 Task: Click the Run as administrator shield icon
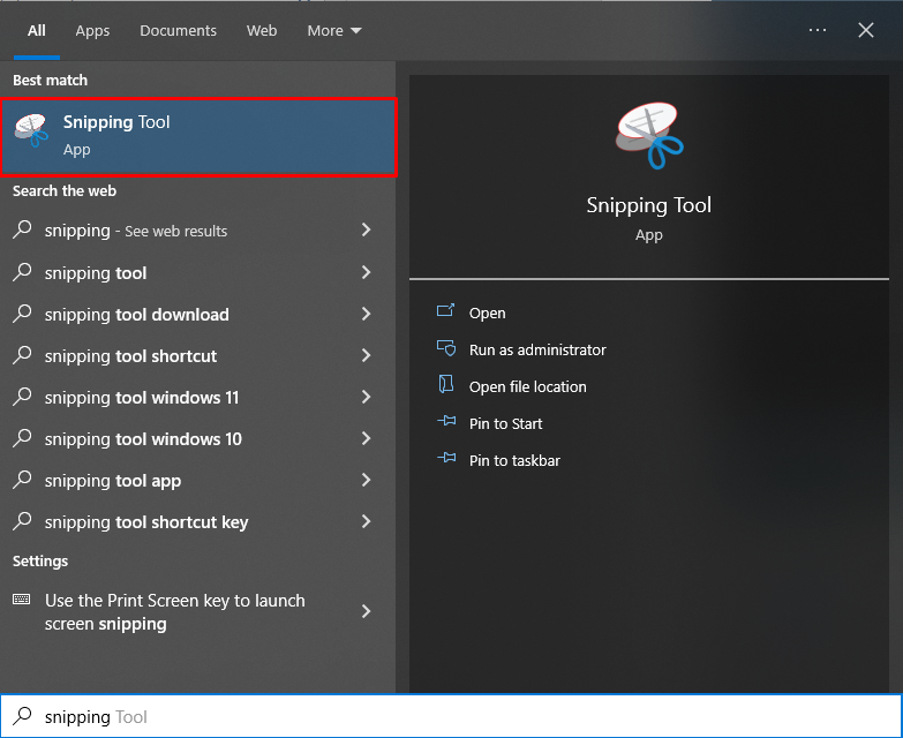tap(446, 348)
